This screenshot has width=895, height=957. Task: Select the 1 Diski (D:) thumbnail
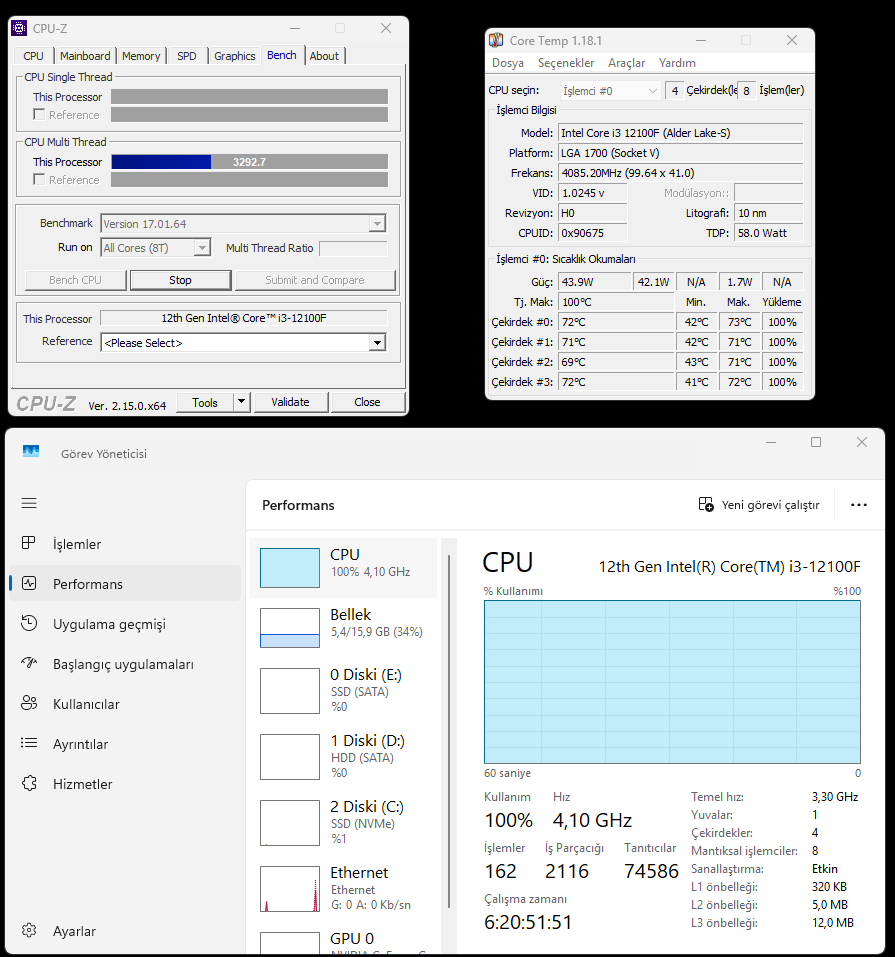[290, 757]
